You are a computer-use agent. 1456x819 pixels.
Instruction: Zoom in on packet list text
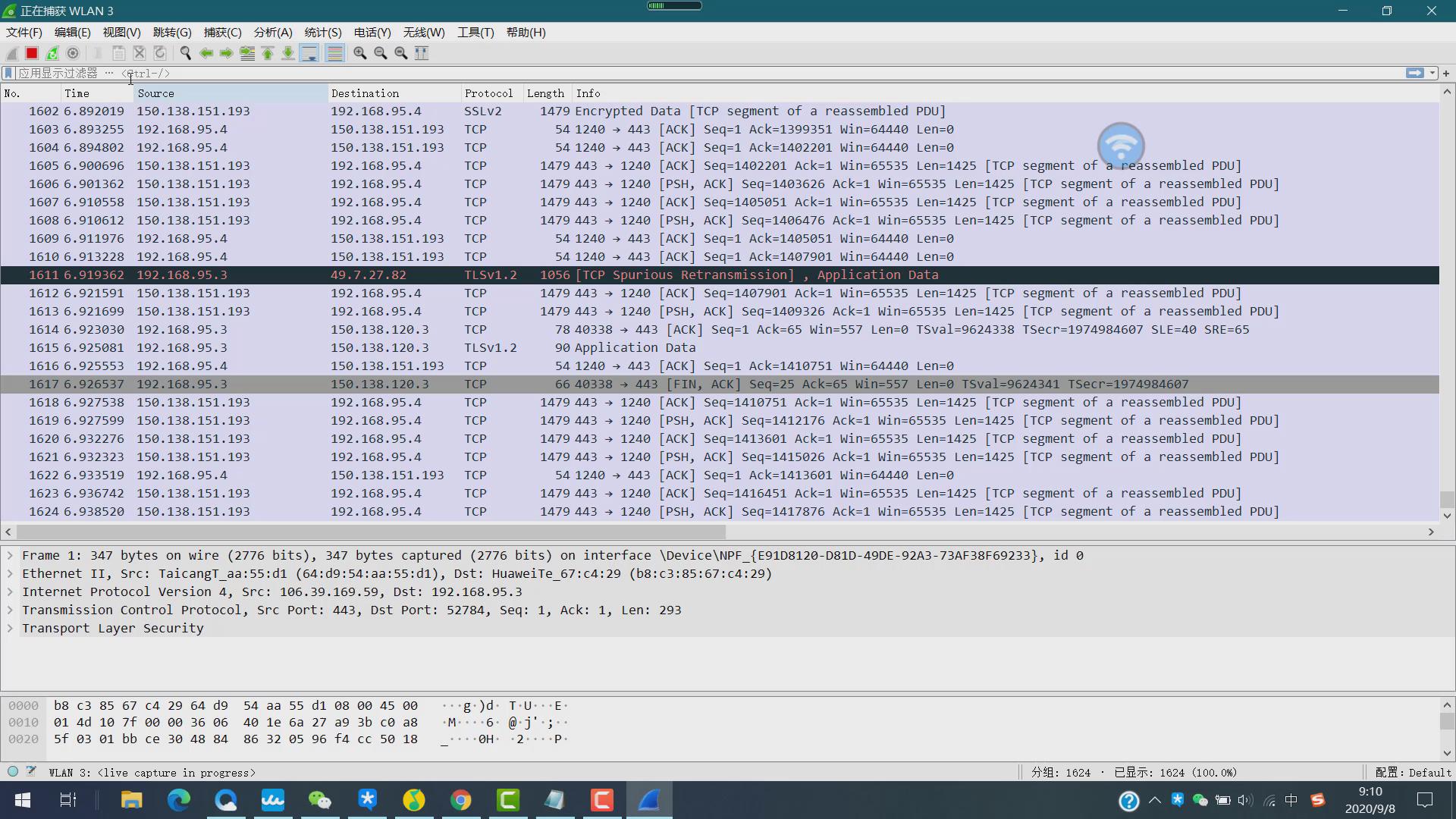pos(360,53)
